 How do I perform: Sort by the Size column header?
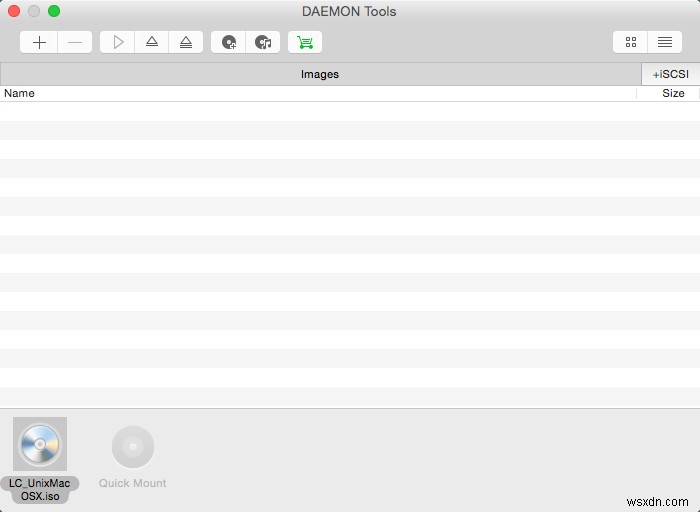click(x=668, y=93)
